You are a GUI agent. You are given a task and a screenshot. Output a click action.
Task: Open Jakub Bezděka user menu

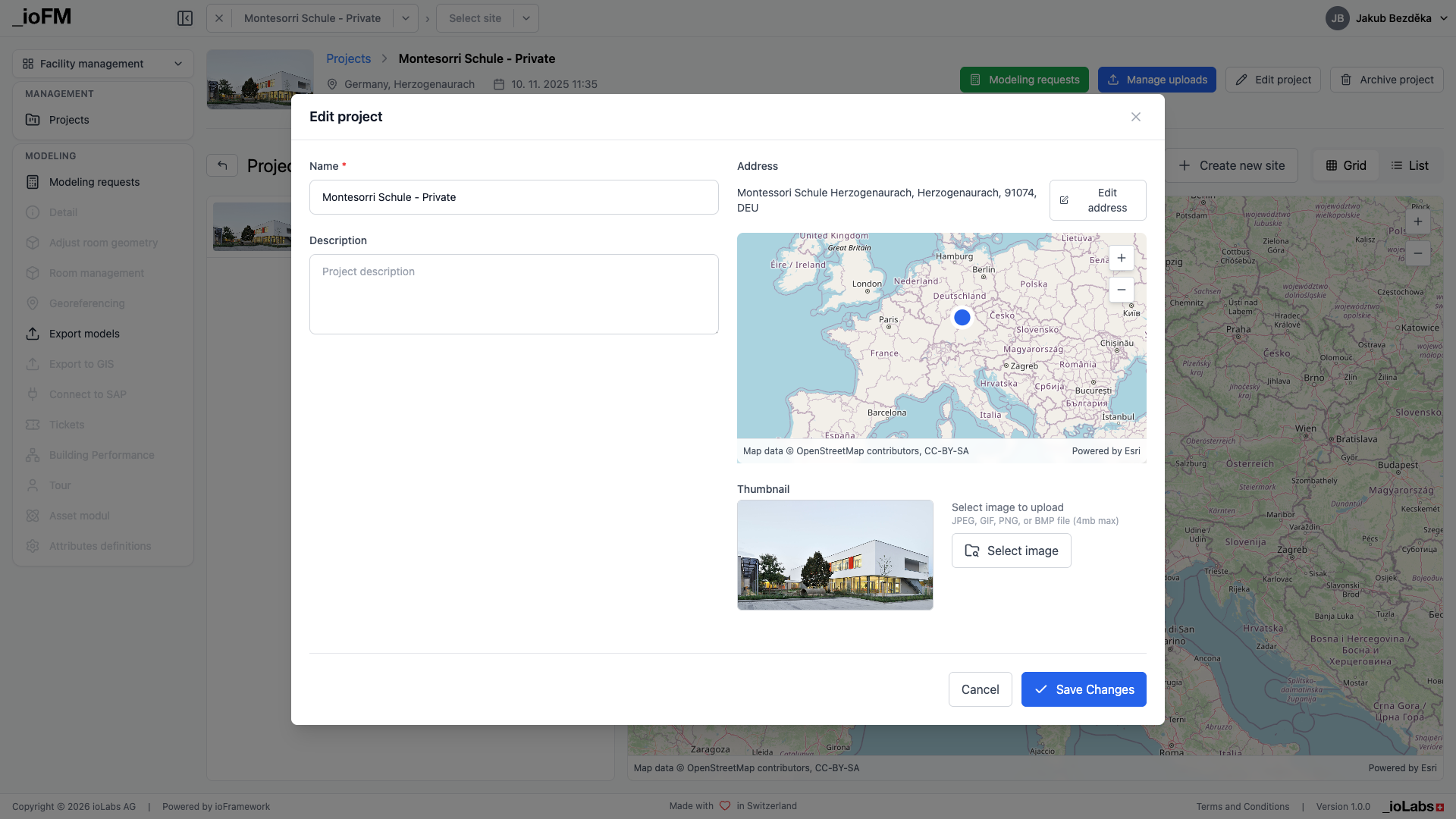point(1386,18)
